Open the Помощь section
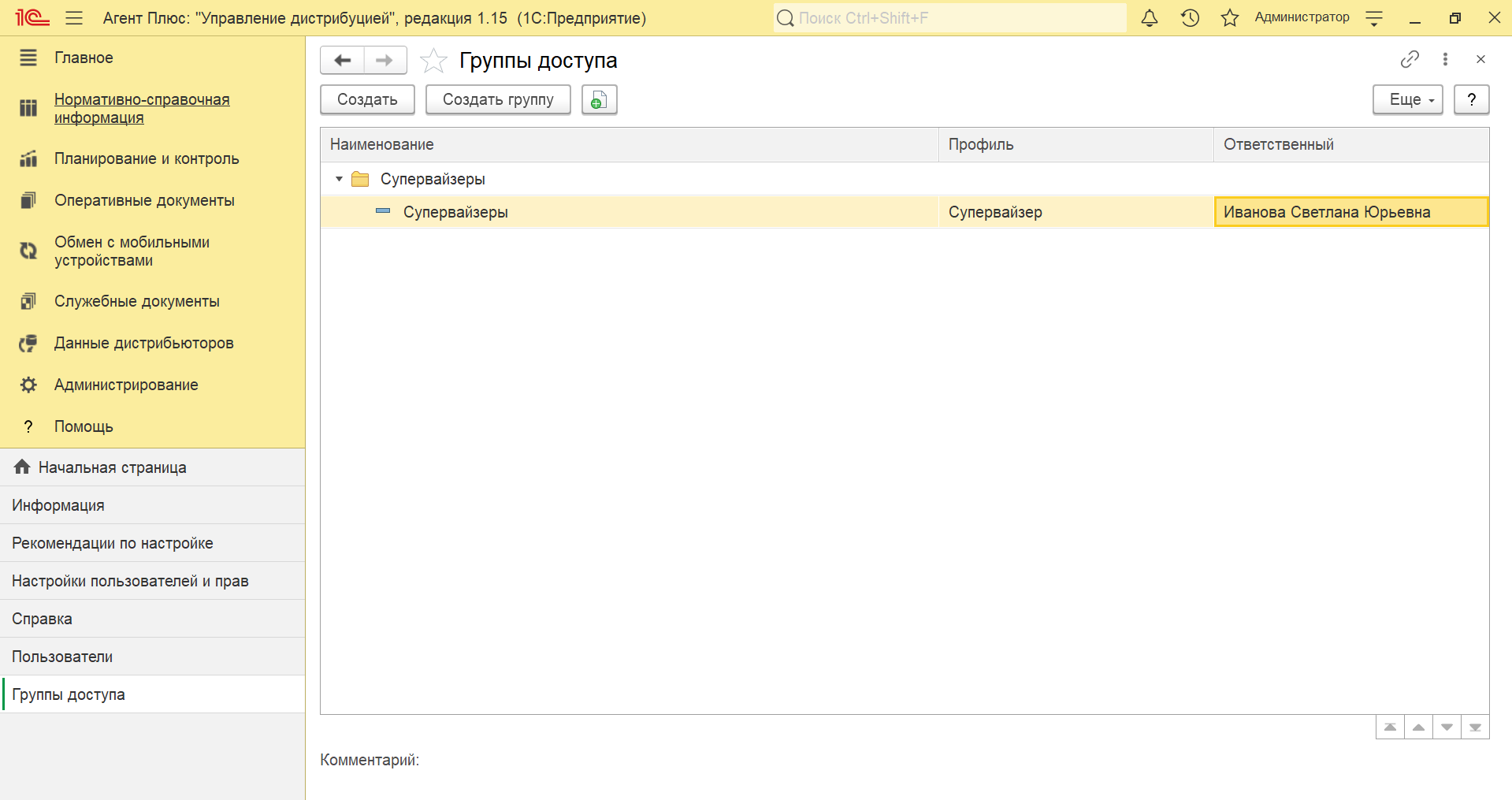Viewport: 1512px width, 800px height. click(84, 426)
